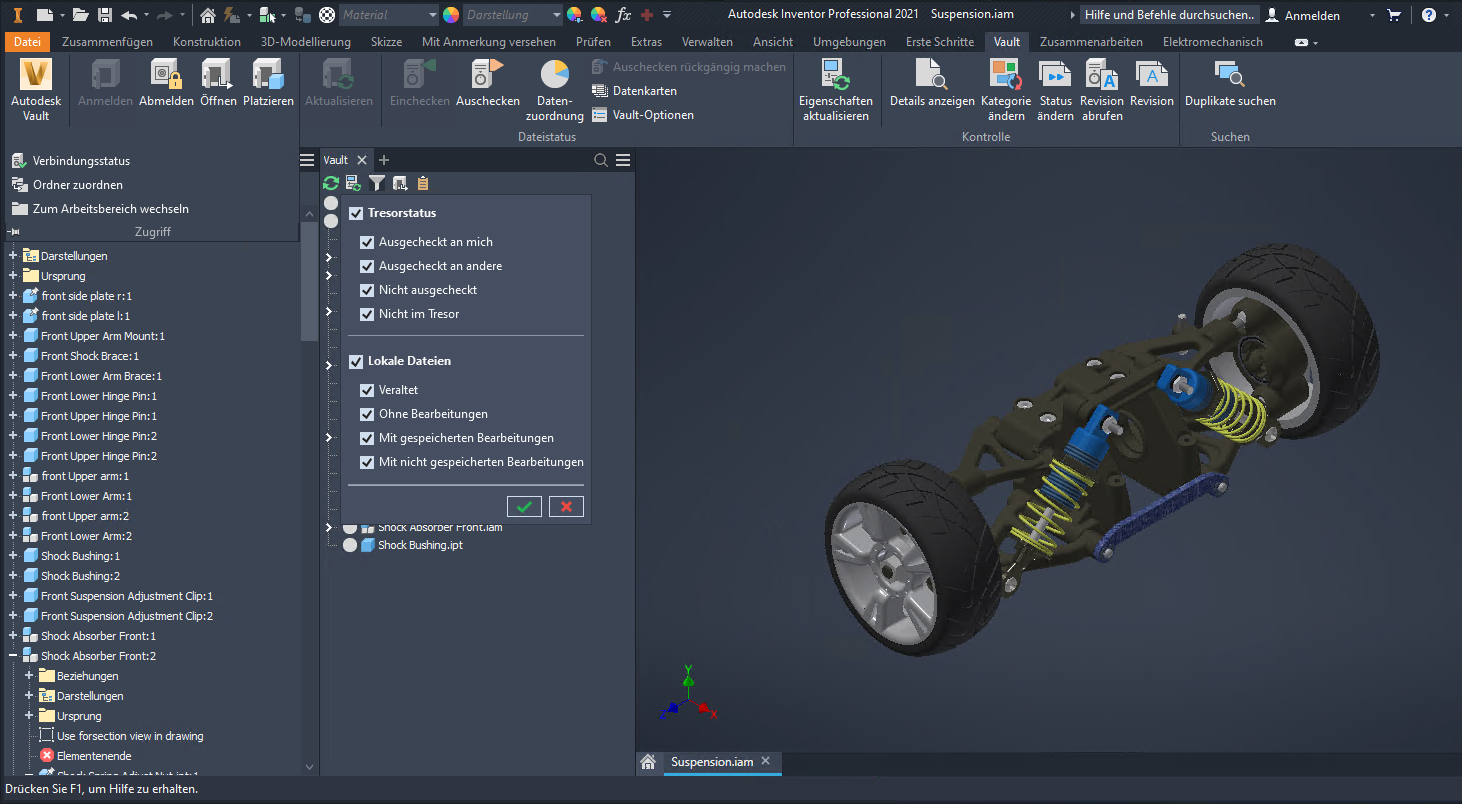
Task: Confirm filter with green checkmark button
Action: [524, 506]
